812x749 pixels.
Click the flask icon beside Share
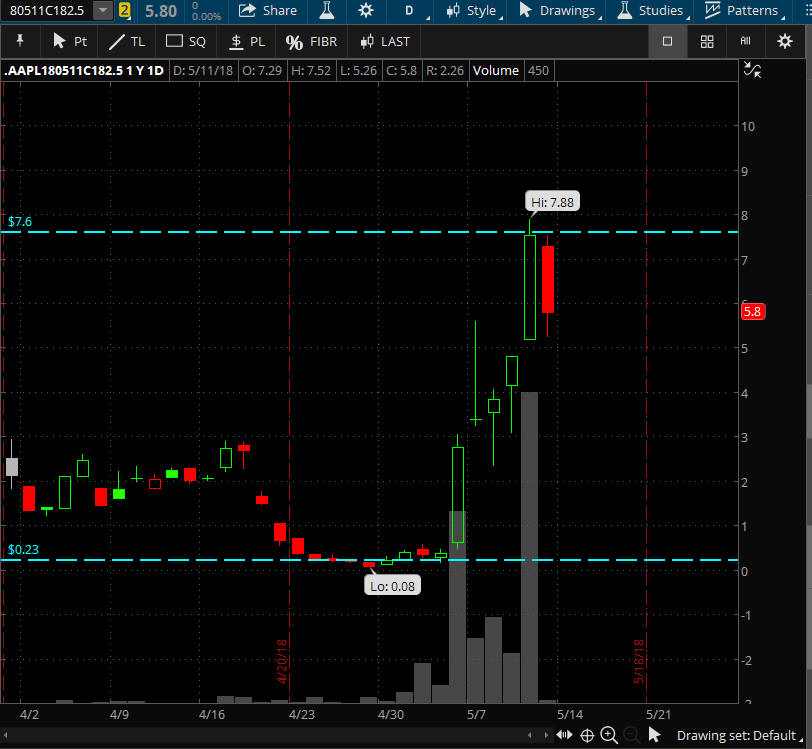click(x=327, y=11)
